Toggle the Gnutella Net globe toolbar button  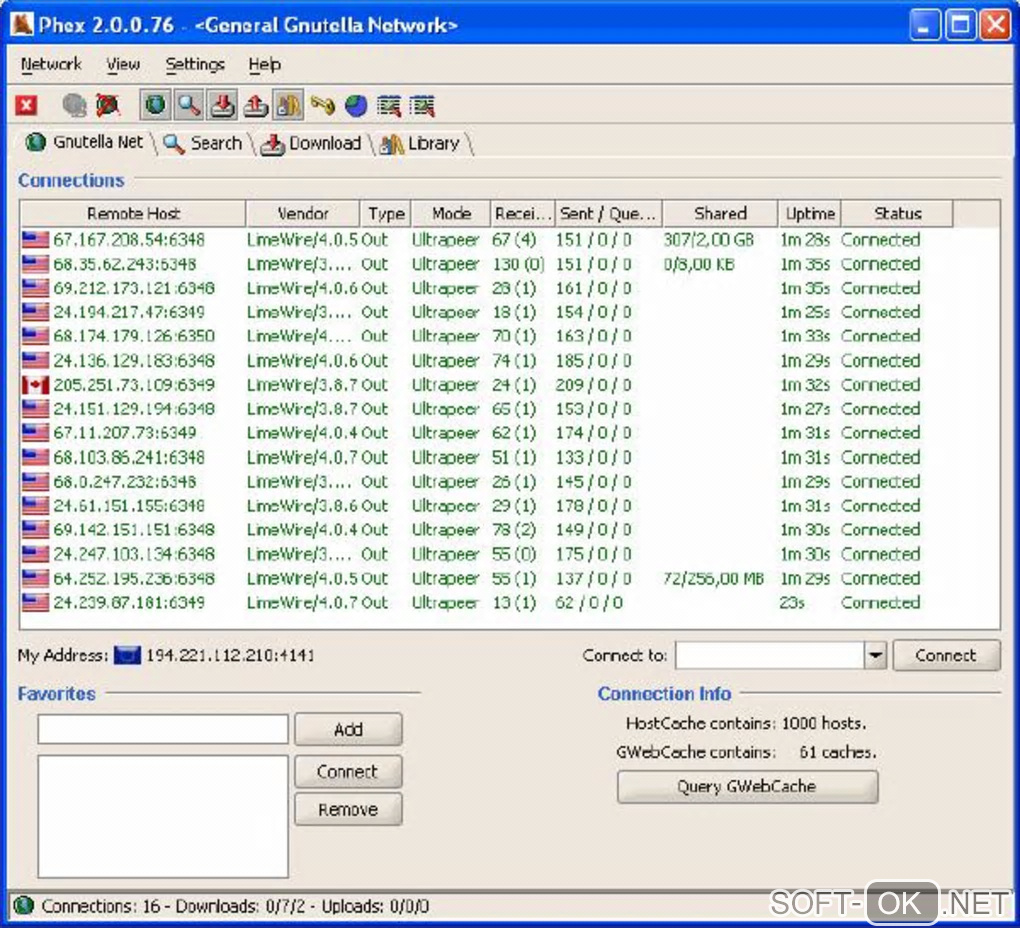[x=155, y=105]
